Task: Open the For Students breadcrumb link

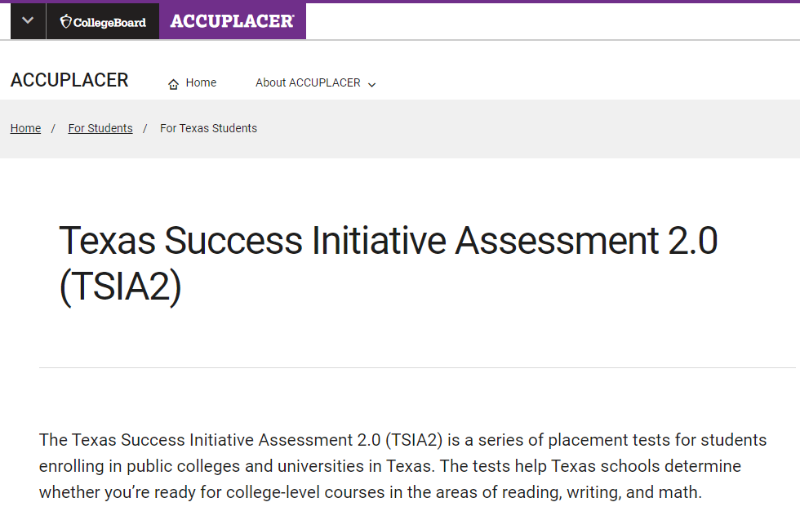Action: click(100, 129)
